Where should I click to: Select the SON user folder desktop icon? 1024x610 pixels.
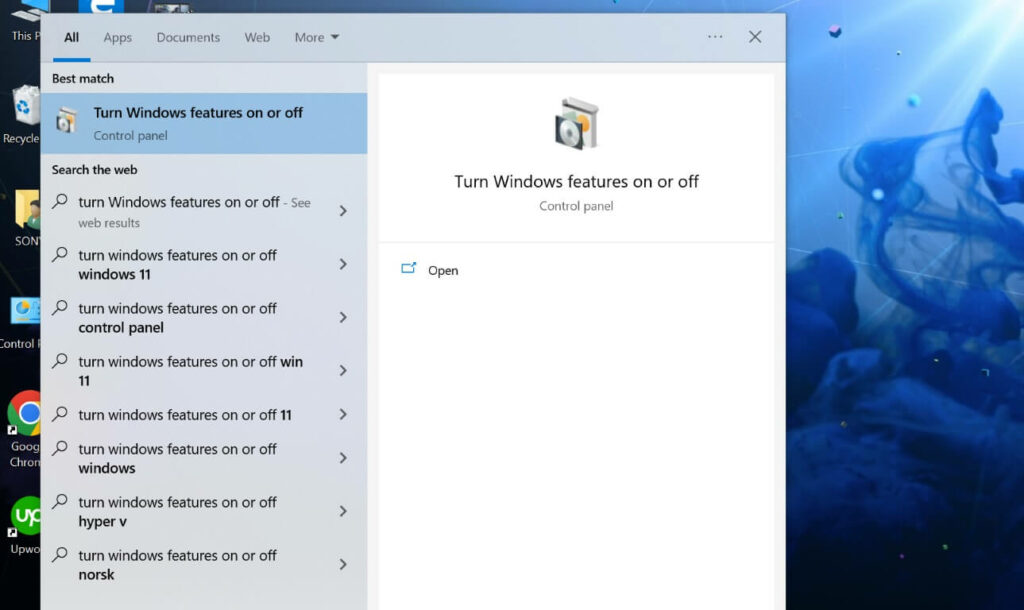tap(26, 218)
